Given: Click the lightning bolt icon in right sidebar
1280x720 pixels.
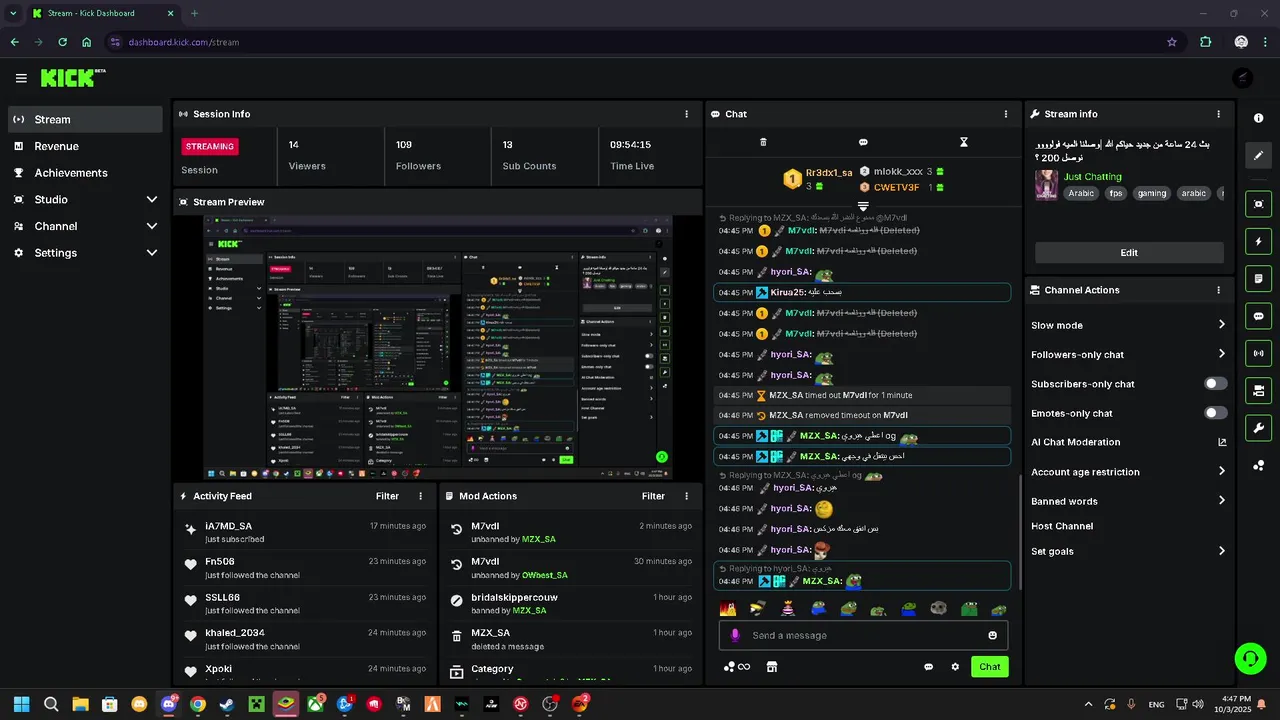Looking at the screenshot, I should (1258, 241).
